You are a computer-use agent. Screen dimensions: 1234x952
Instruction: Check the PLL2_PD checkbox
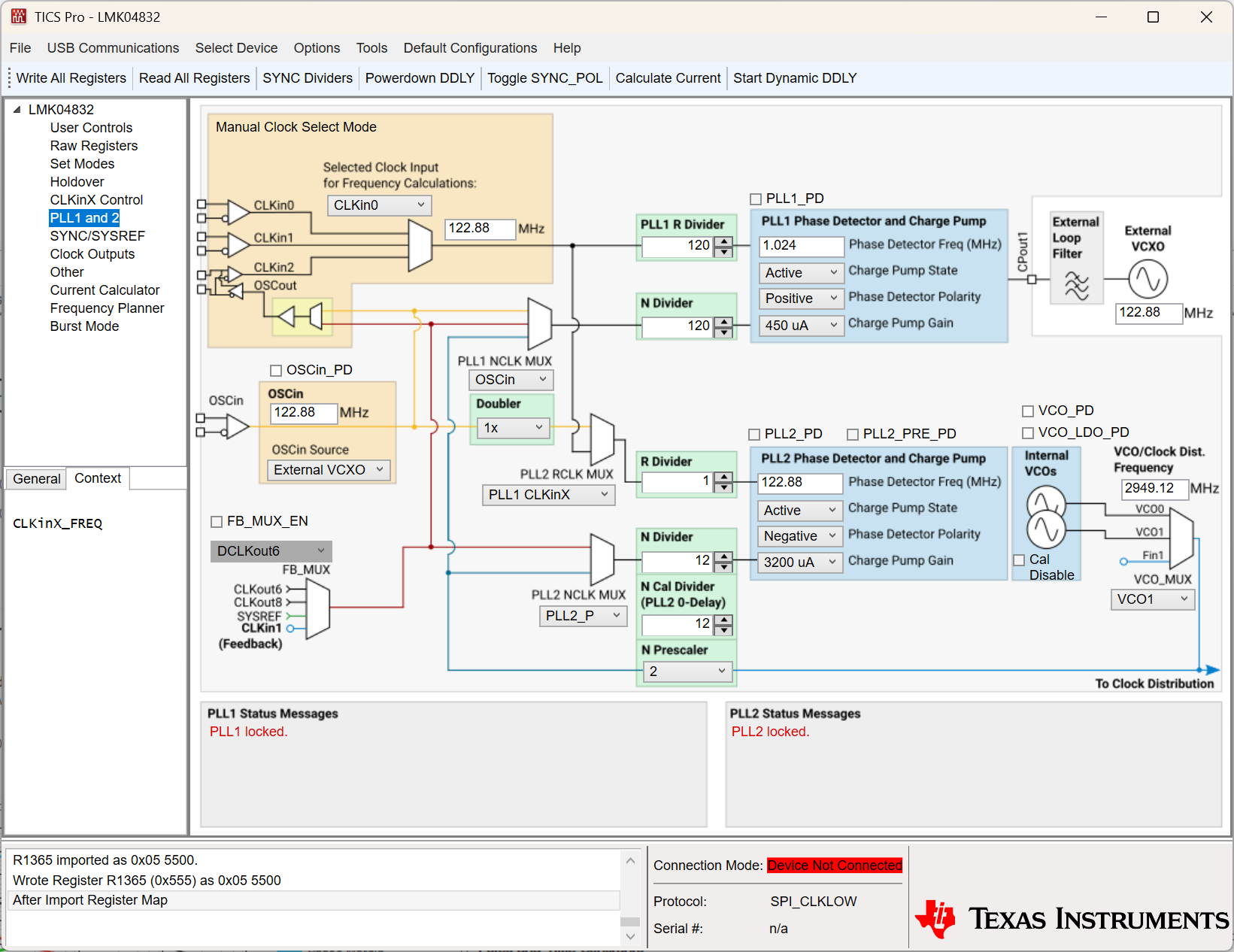(x=754, y=435)
